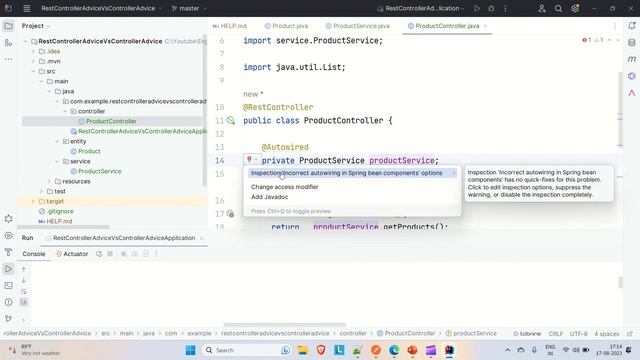
Task: Open dropdown arrow next to intention bulb
Action: tap(256, 160)
